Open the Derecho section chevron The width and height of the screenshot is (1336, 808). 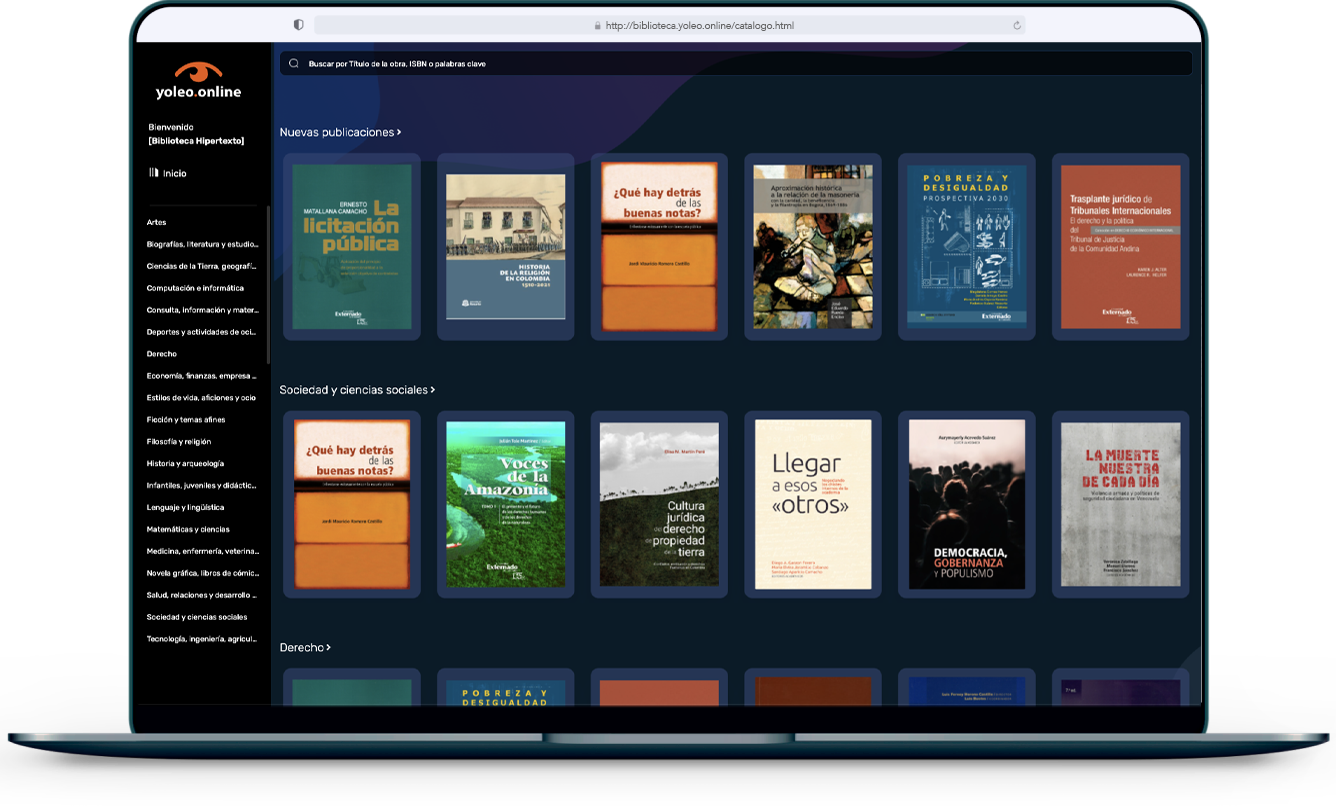point(328,647)
